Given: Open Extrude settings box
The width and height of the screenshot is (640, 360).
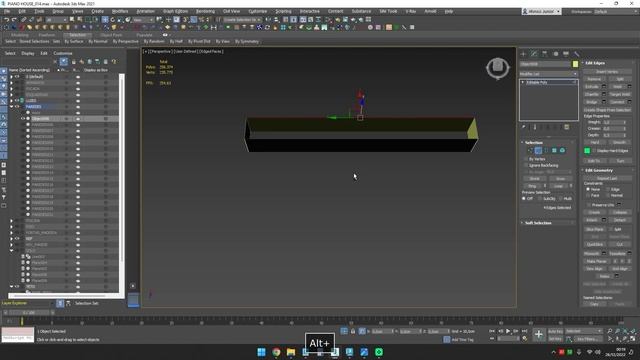Looking at the screenshot, I should click(x=604, y=87).
